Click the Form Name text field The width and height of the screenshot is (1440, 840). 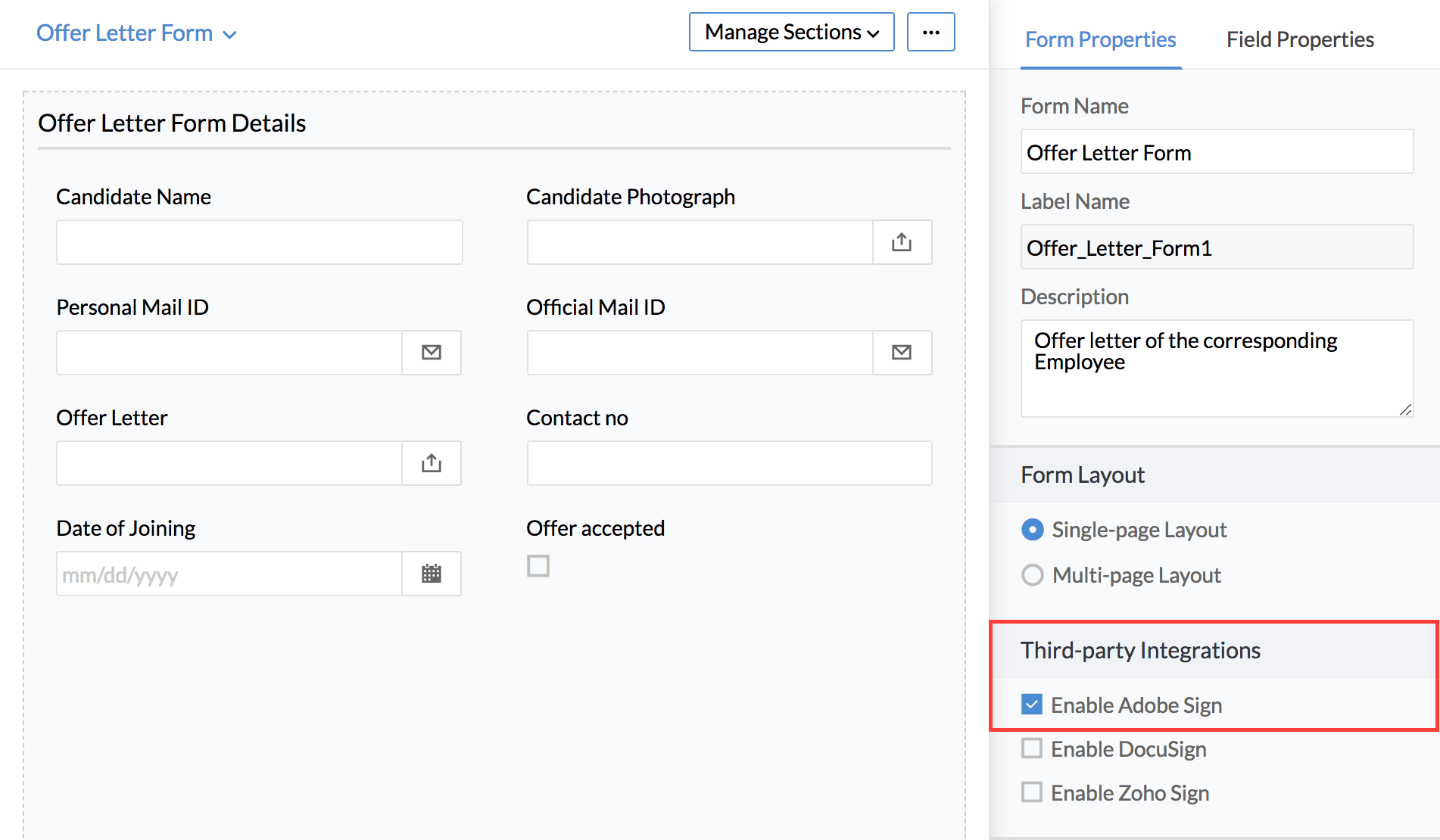pos(1216,152)
